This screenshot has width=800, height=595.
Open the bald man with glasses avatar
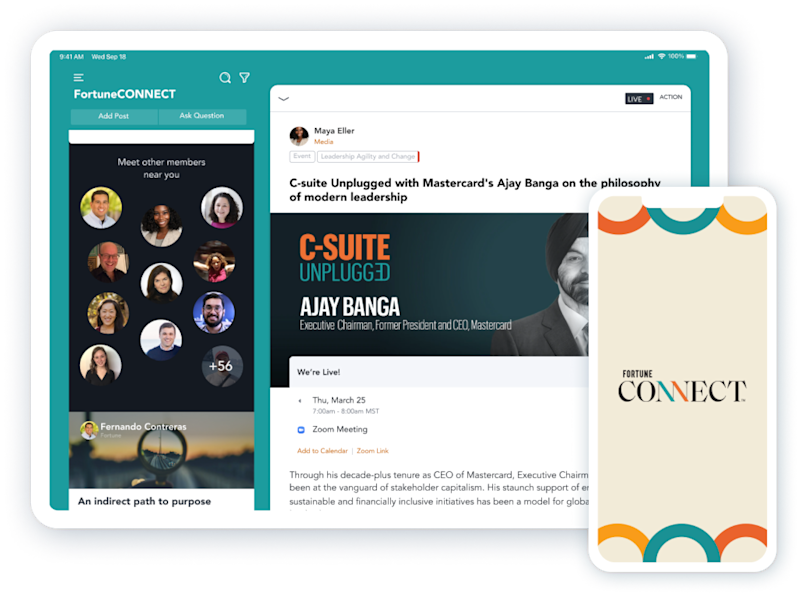108,262
